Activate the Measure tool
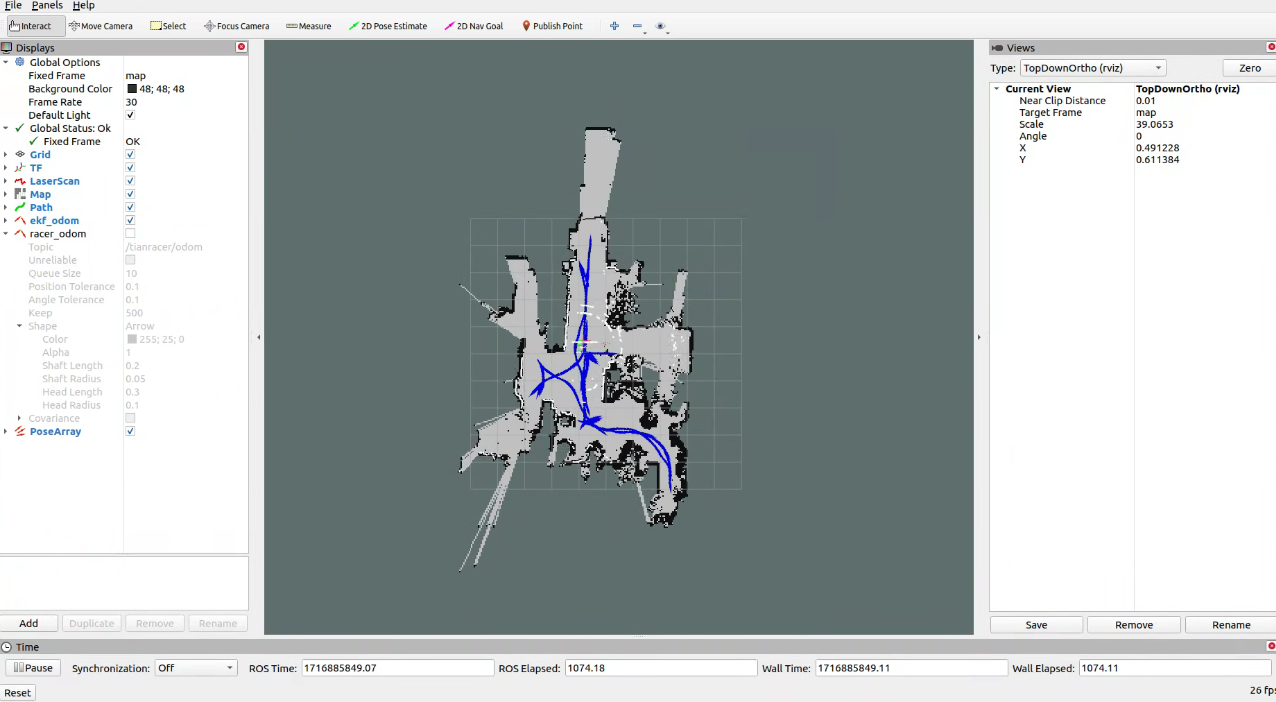The image size is (1276, 702). (308, 26)
